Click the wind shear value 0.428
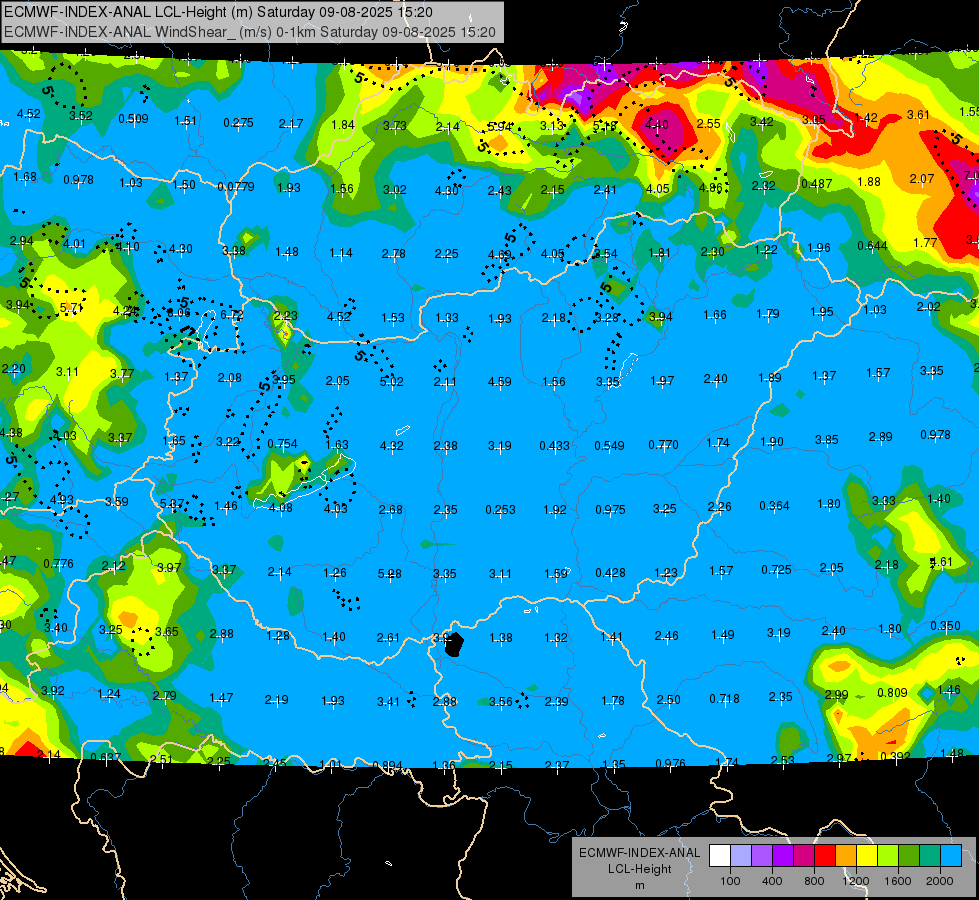Viewport: 979px width, 900px height. tap(610, 573)
